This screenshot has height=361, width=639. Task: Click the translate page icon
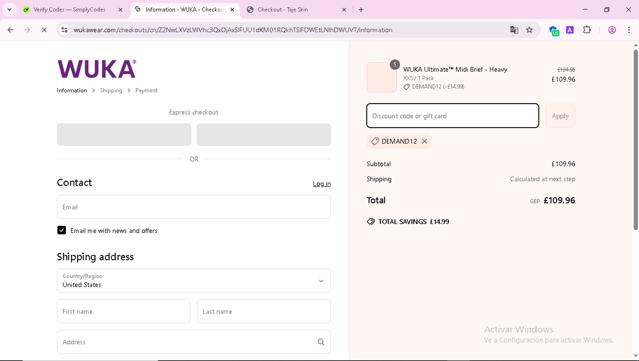click(x=514, y=30)
